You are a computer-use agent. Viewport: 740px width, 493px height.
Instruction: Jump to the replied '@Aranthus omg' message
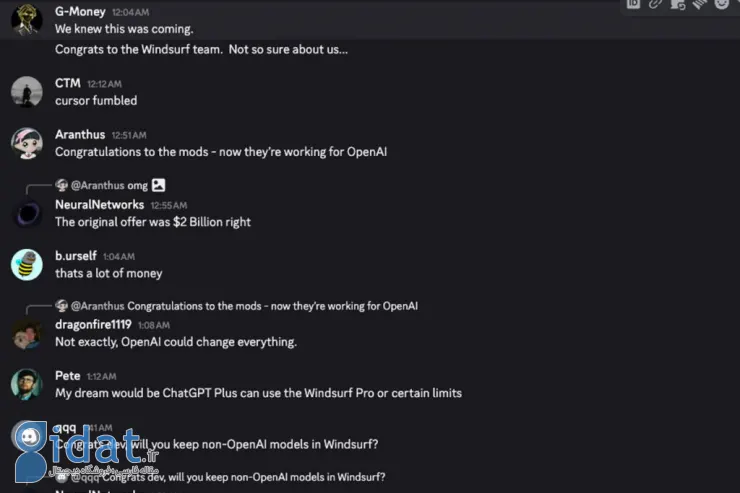(x=109, y=185)
